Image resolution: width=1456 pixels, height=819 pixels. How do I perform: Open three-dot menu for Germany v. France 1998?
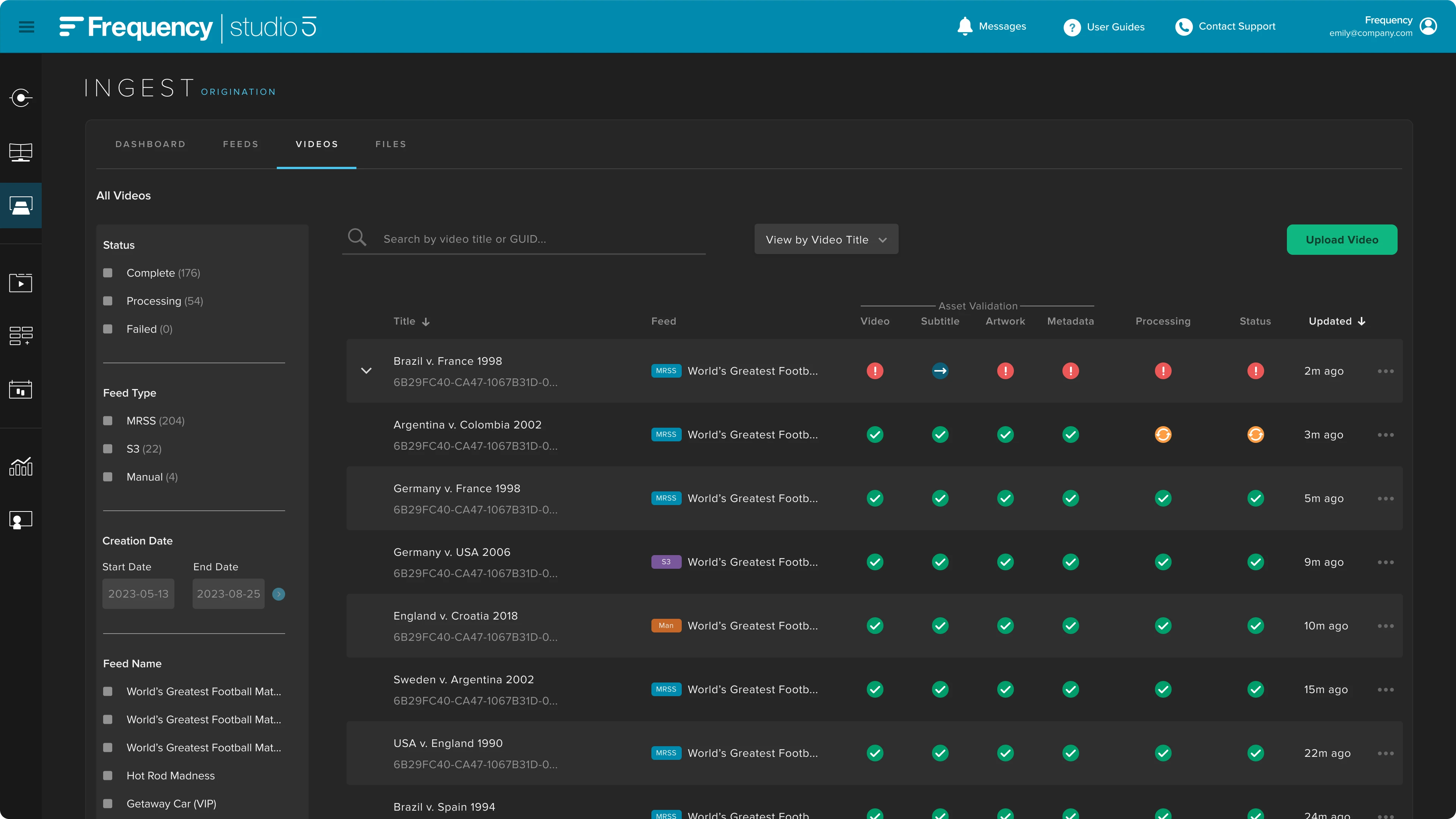tap(1385, 499)
